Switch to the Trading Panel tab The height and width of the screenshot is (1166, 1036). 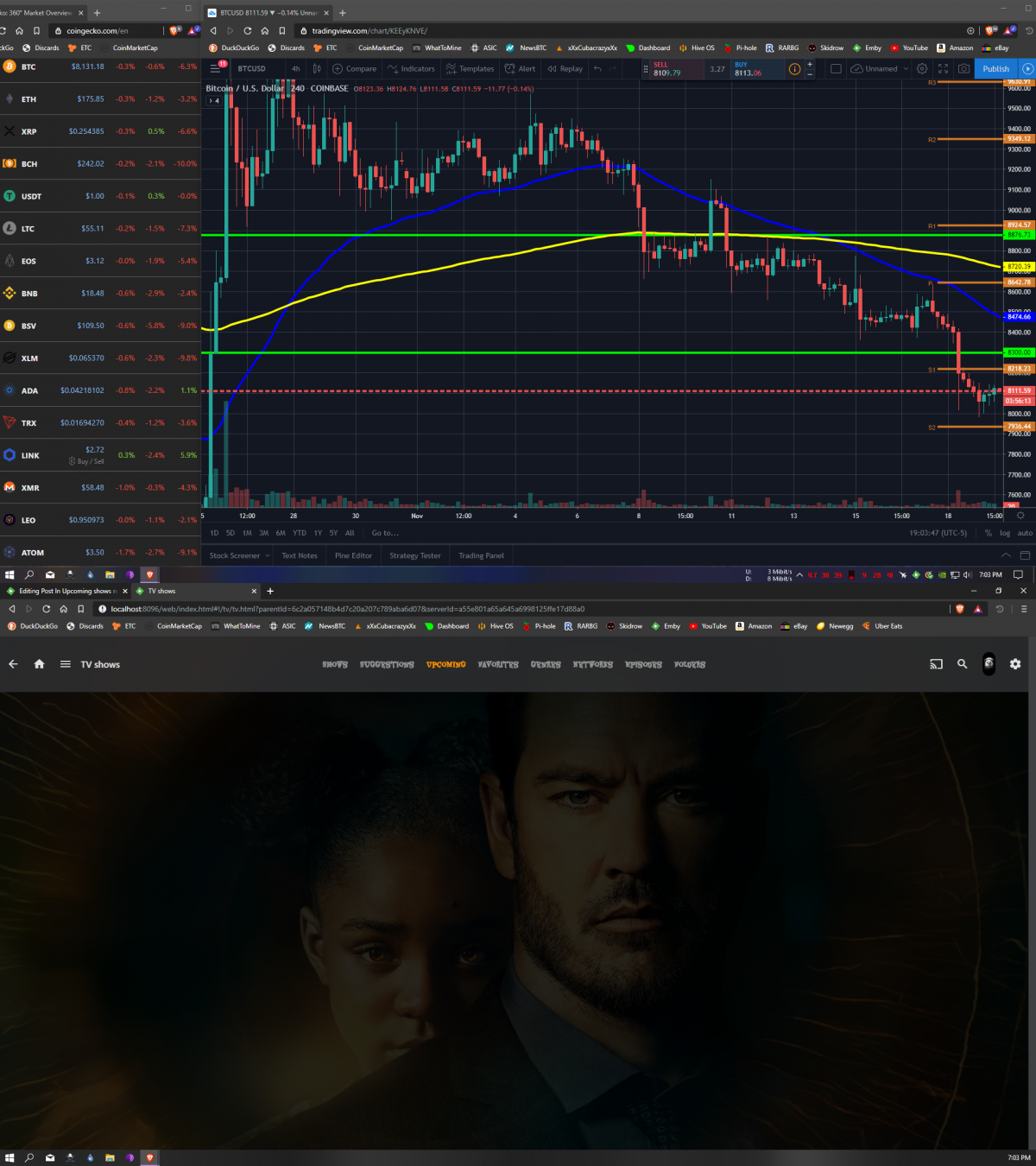click(x=481, y=555)
